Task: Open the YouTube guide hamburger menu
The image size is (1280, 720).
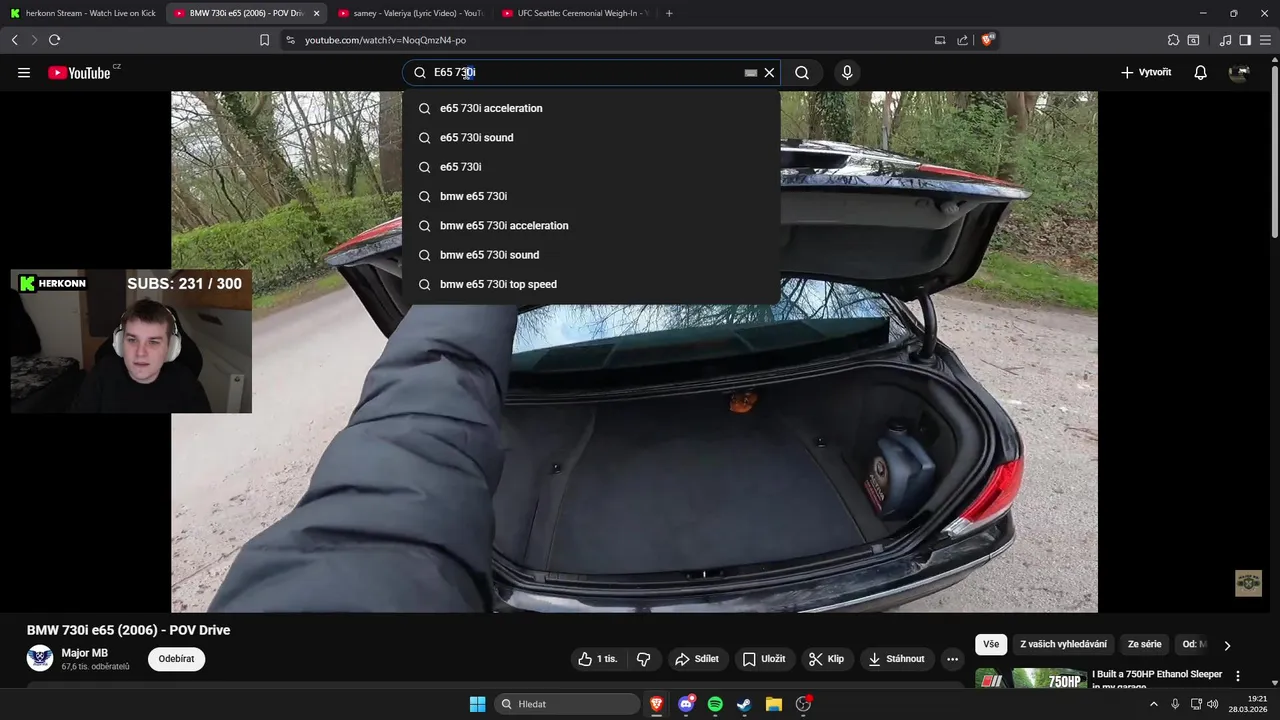Action: pos(24,72)
